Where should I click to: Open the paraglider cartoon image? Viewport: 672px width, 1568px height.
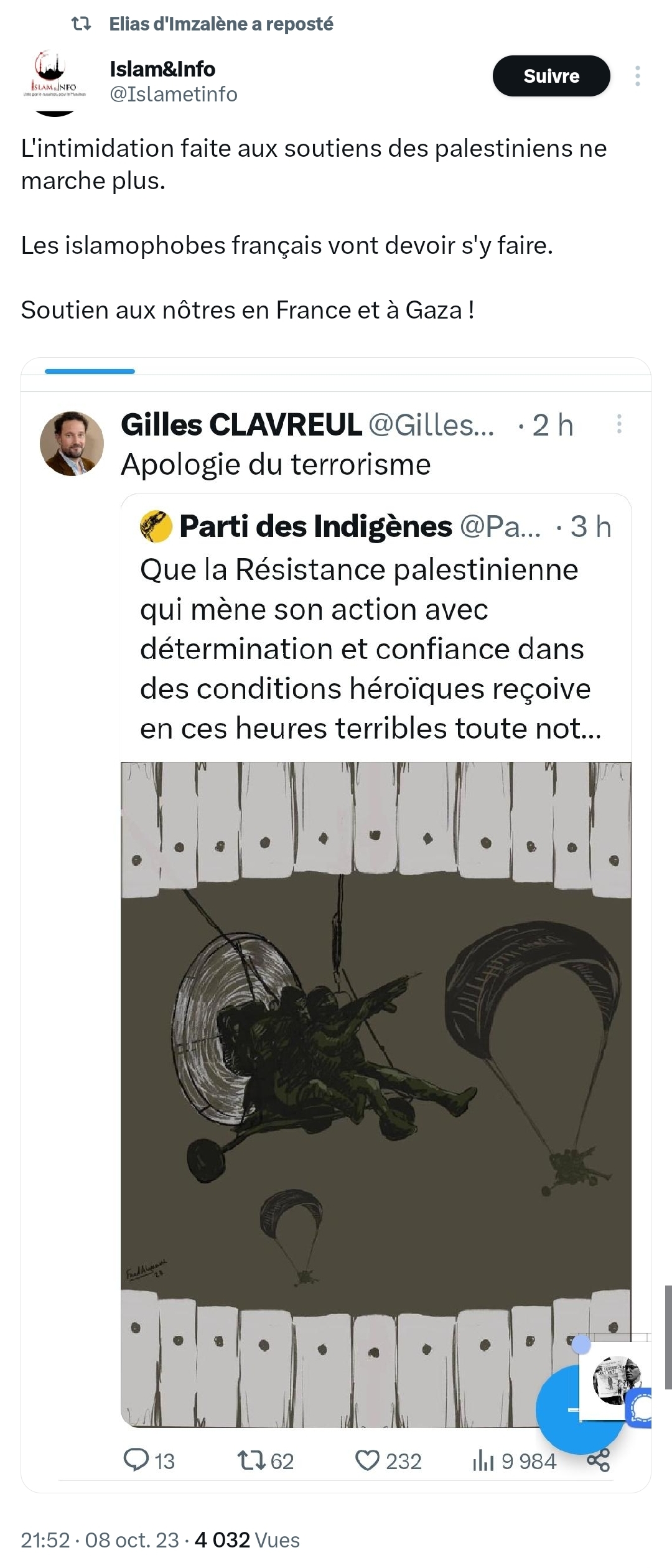tap(376, 1095)
